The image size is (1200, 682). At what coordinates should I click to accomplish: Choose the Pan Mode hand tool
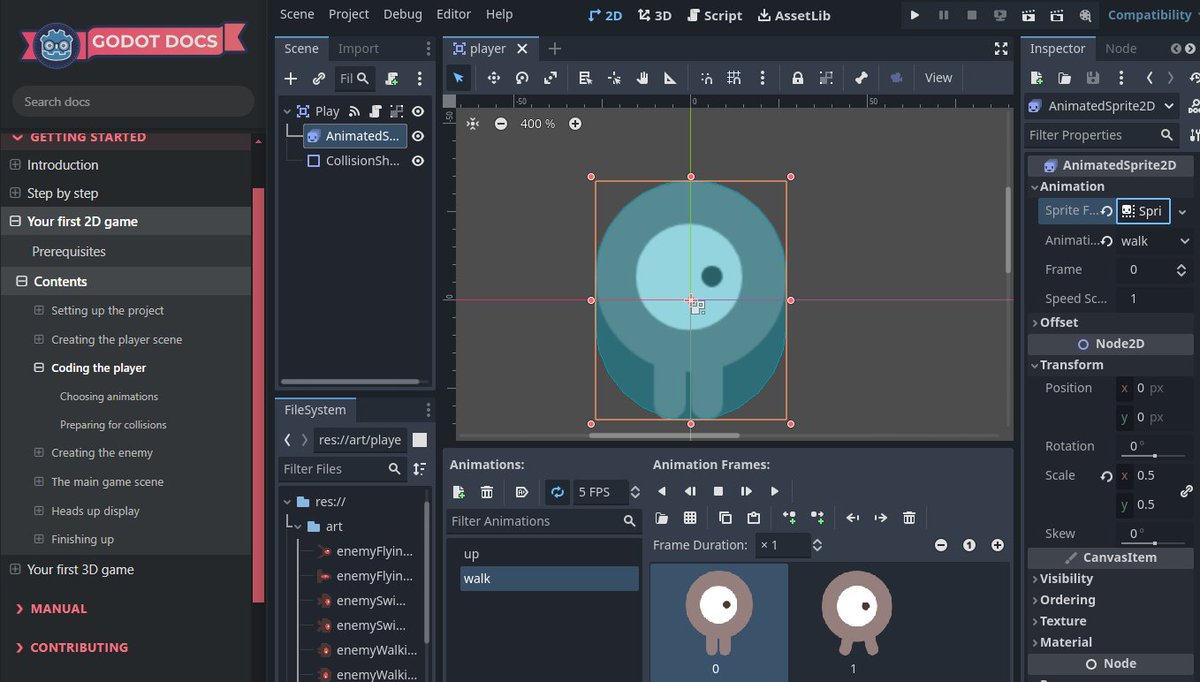click(x=642, y=78)
